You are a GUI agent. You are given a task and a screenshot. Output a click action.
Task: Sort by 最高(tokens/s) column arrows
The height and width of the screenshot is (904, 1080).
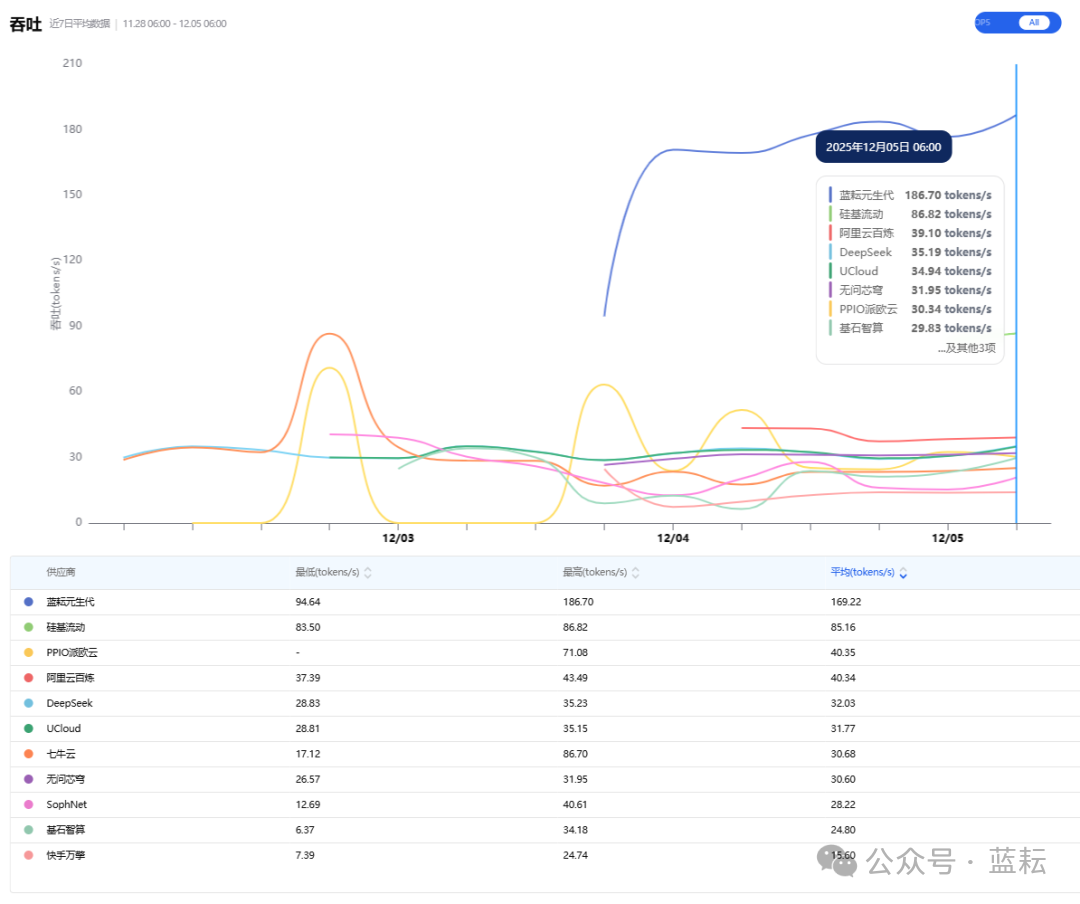coord(635,573)
